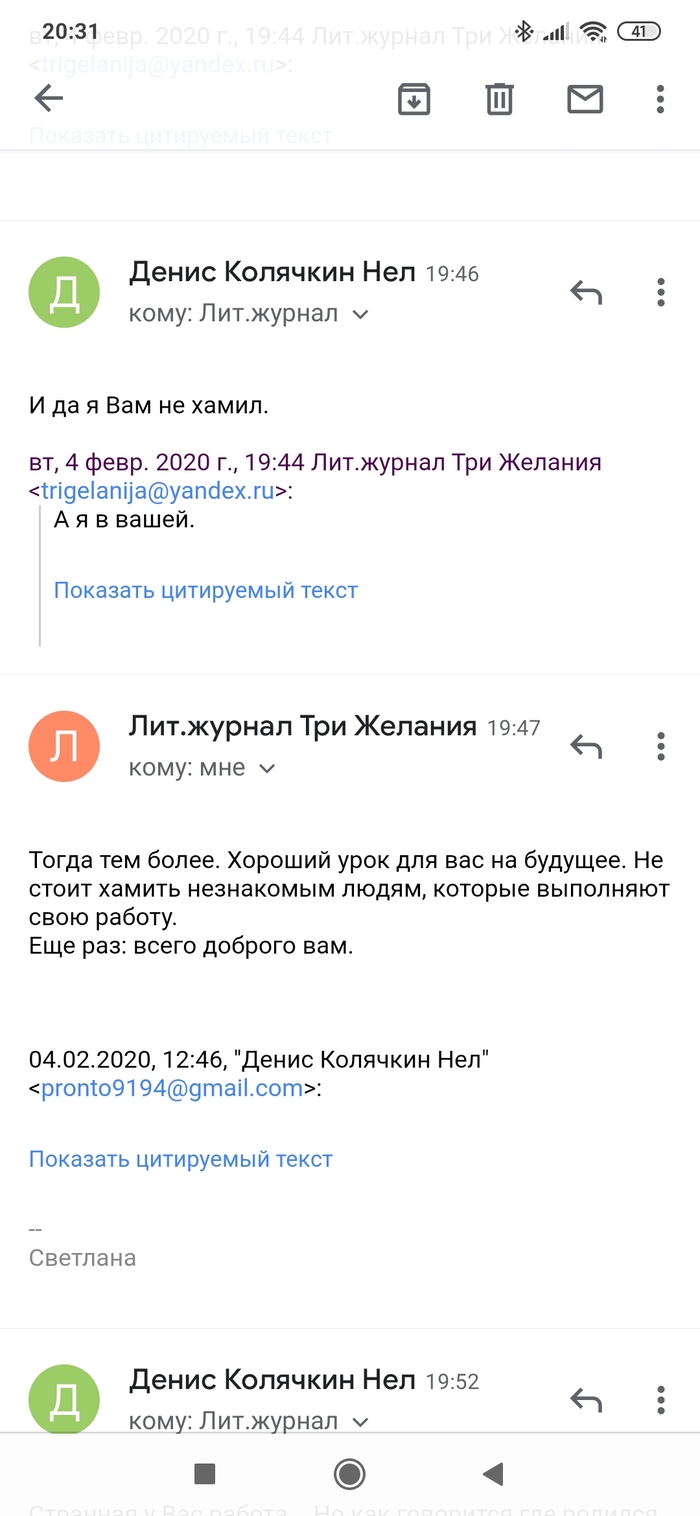
Task: Expand recipients of the 19:46 message
Action: click(361, 315)
